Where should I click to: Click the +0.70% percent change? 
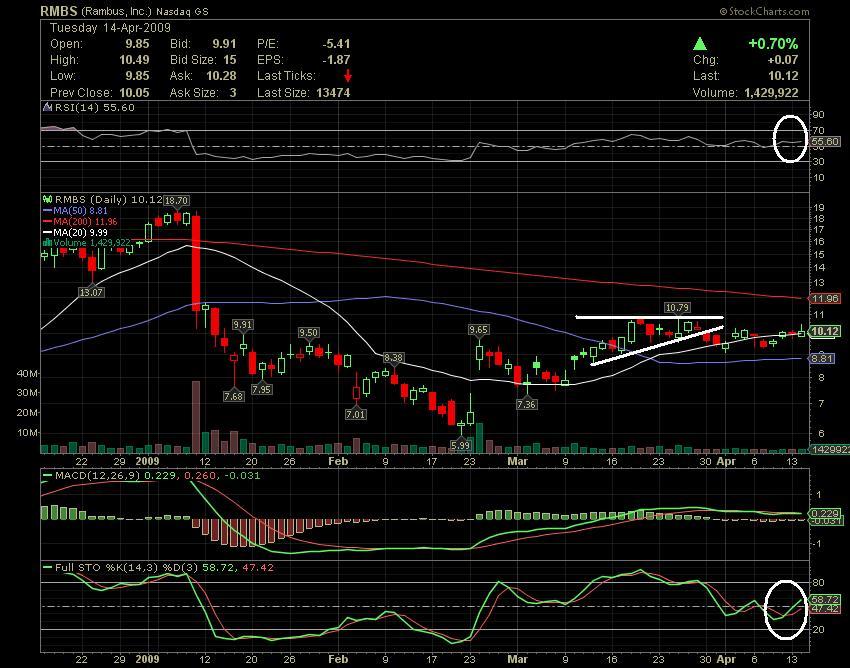(x=773, y=44)
